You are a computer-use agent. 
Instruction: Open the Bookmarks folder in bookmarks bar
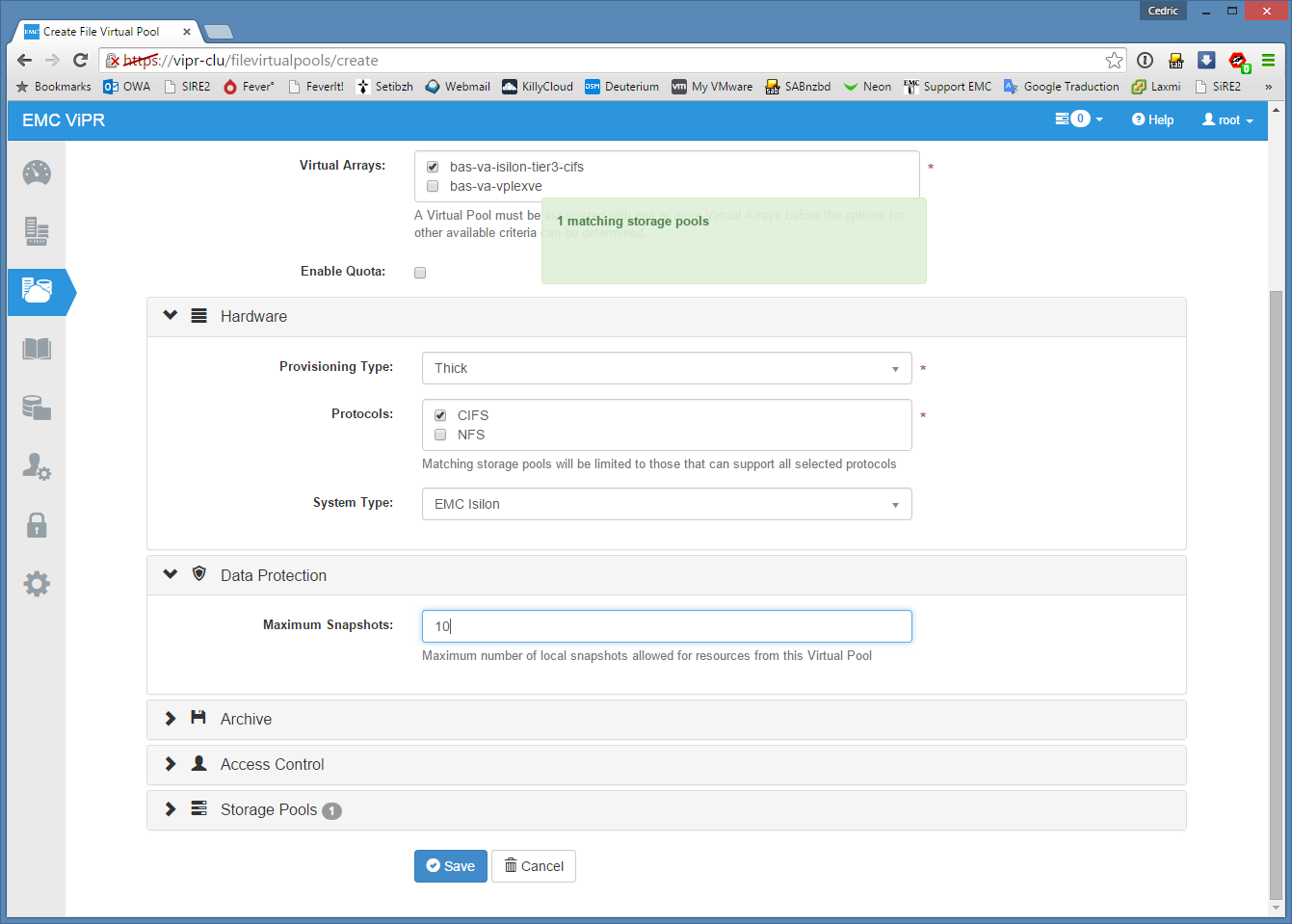(x=54, y=87)
